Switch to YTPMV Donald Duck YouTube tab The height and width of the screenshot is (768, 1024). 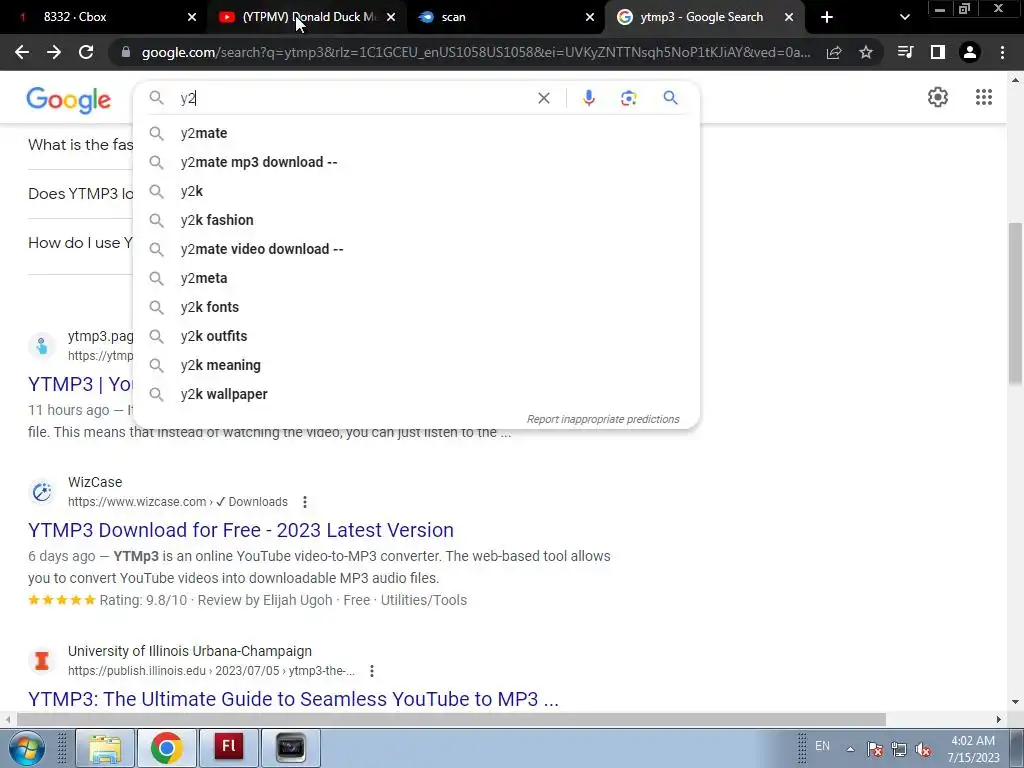tap(307, 17)
